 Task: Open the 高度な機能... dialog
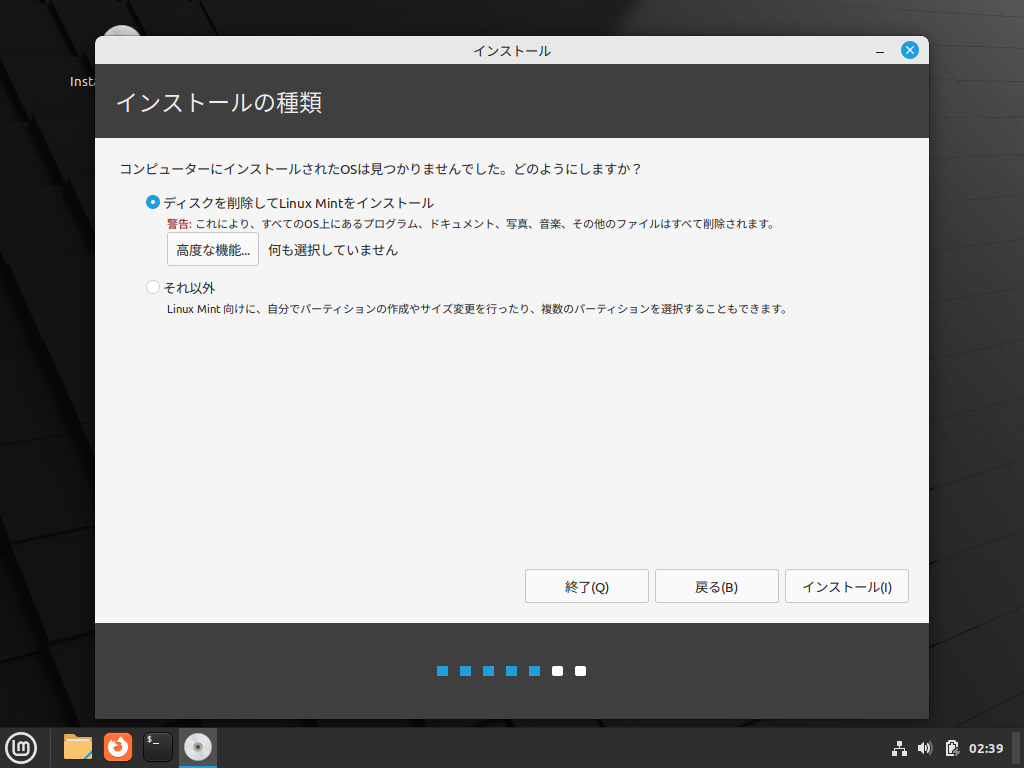tap(213, 250)
